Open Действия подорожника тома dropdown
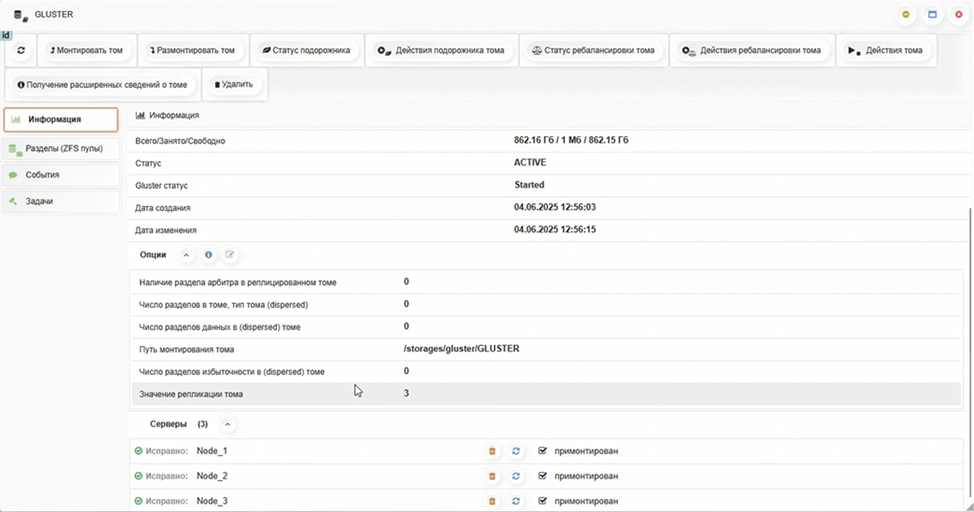The height and width of the screenshot is (512, 974). tap(441, 50)
